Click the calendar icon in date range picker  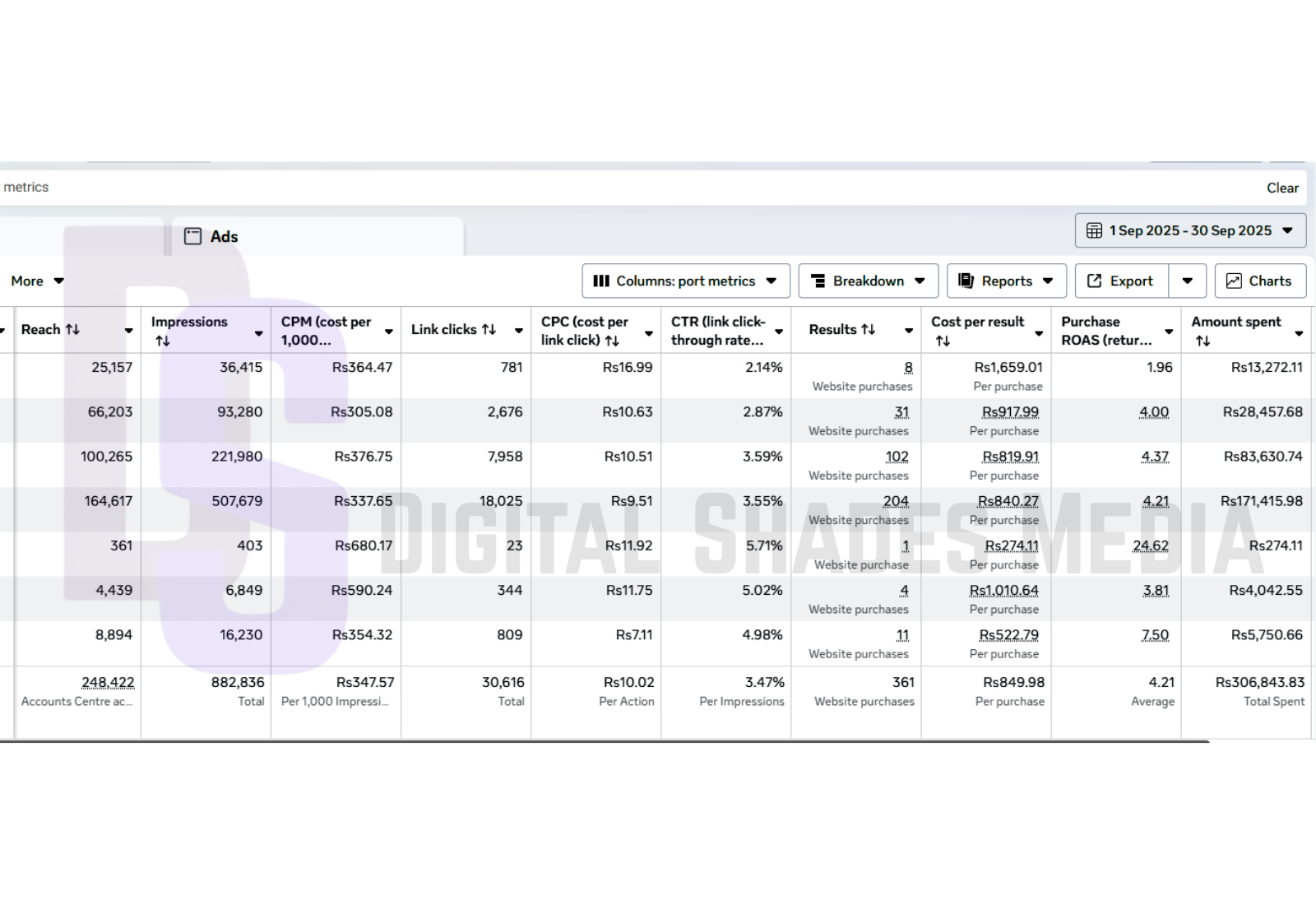[x=1094, y=230]
